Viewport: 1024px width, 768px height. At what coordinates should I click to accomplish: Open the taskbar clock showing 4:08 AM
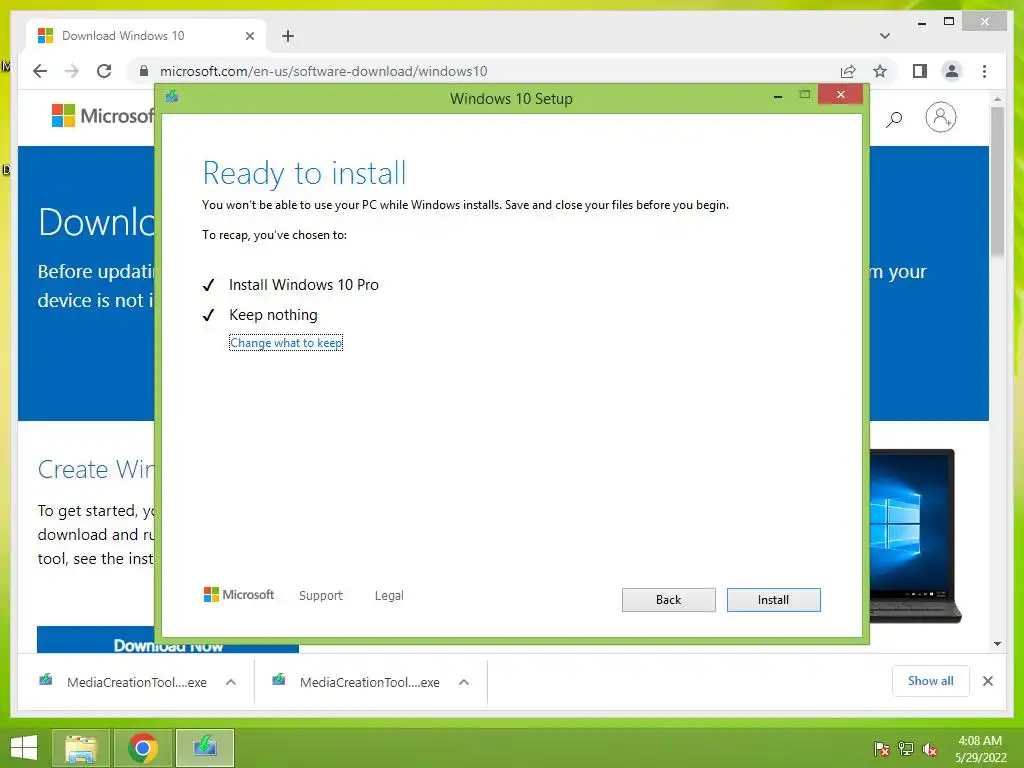coord(980,749)
